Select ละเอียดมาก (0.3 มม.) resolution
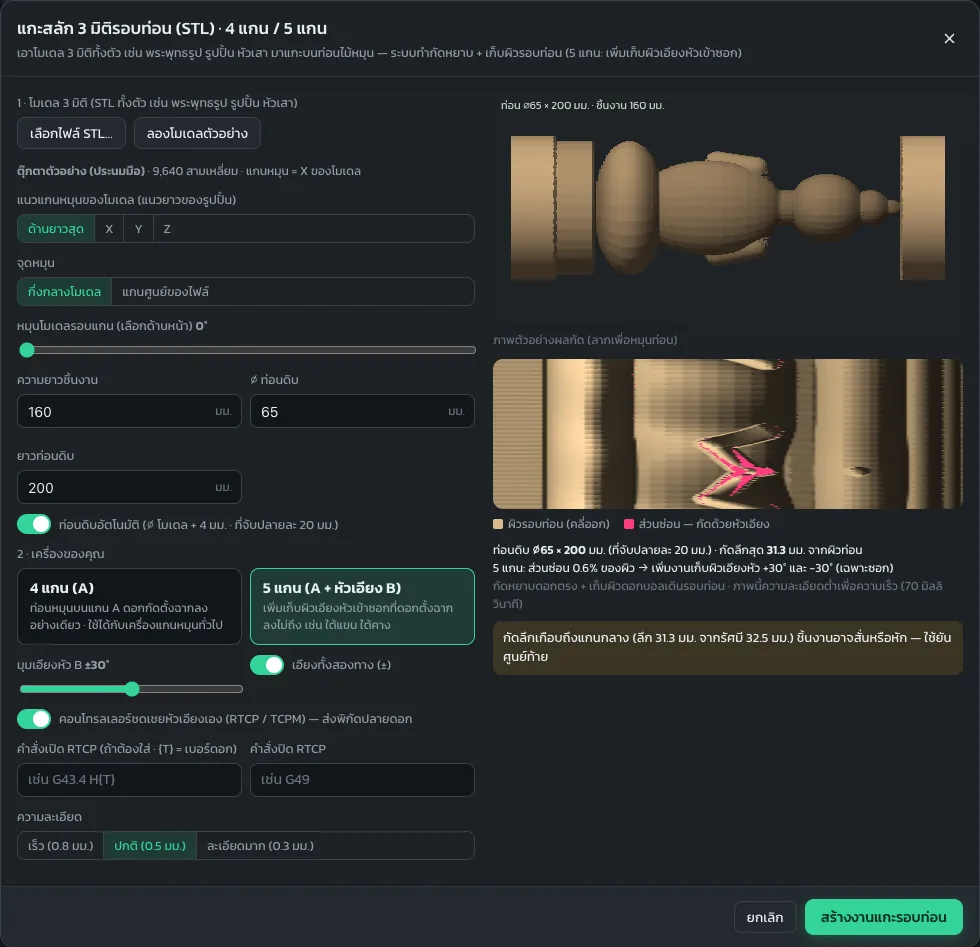 click(260, 846)
